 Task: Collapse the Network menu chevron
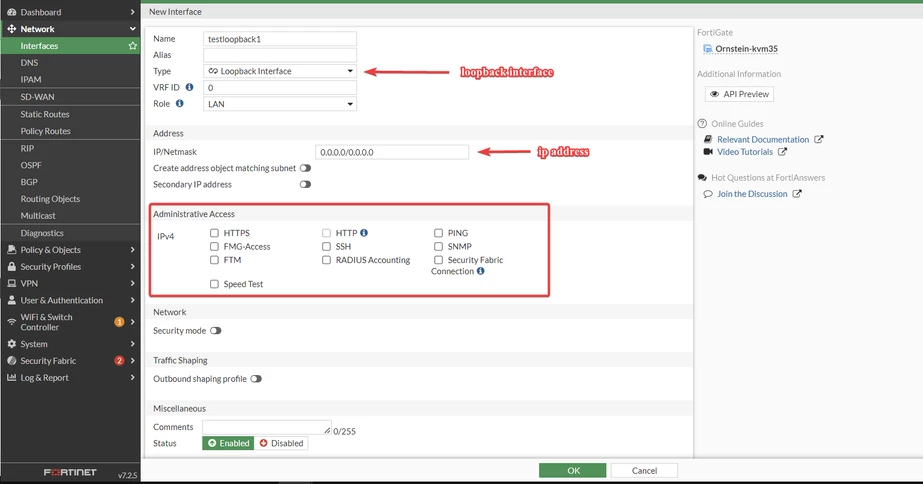pyautogui.click(x=132, y=29)
